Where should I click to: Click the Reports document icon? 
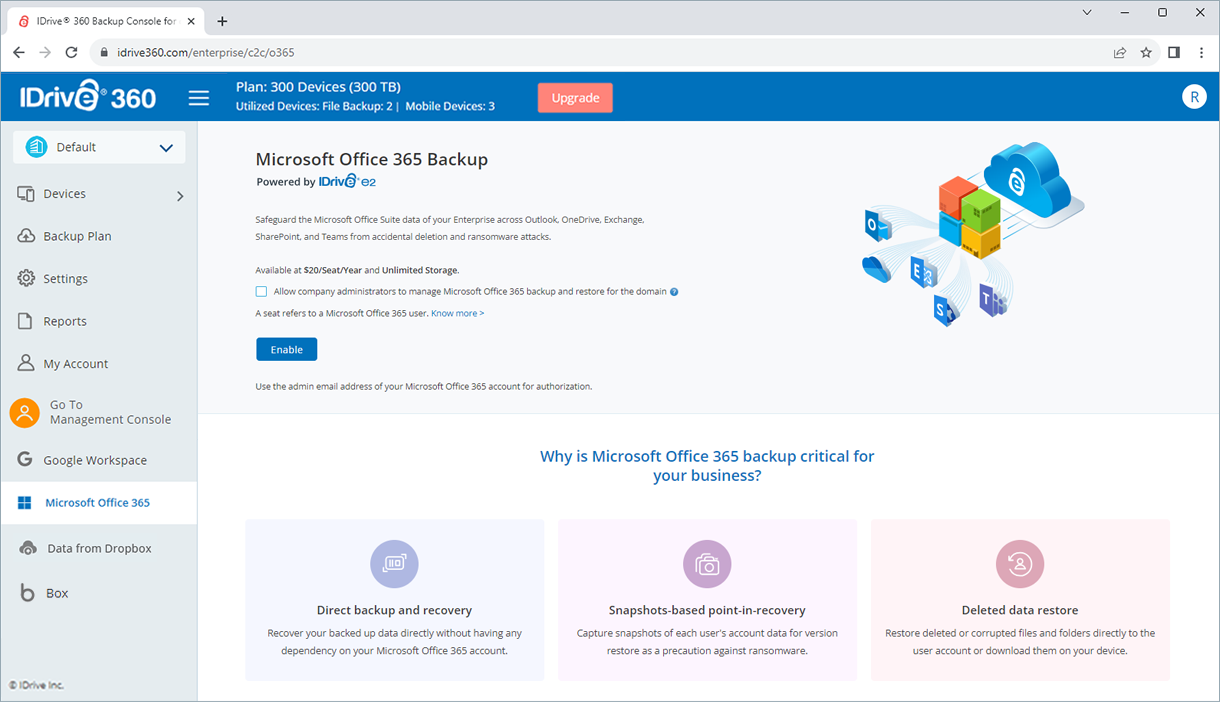pyautogui.click(x=26, y=321)
